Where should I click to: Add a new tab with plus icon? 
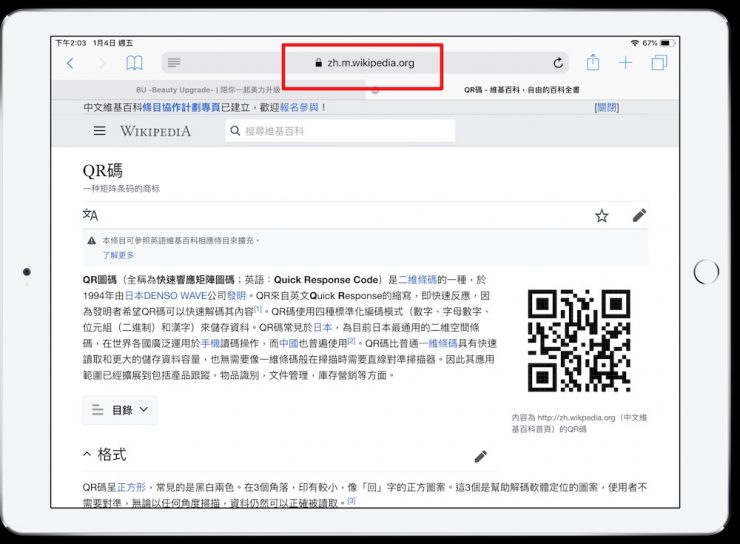click(x=626, y=63)
